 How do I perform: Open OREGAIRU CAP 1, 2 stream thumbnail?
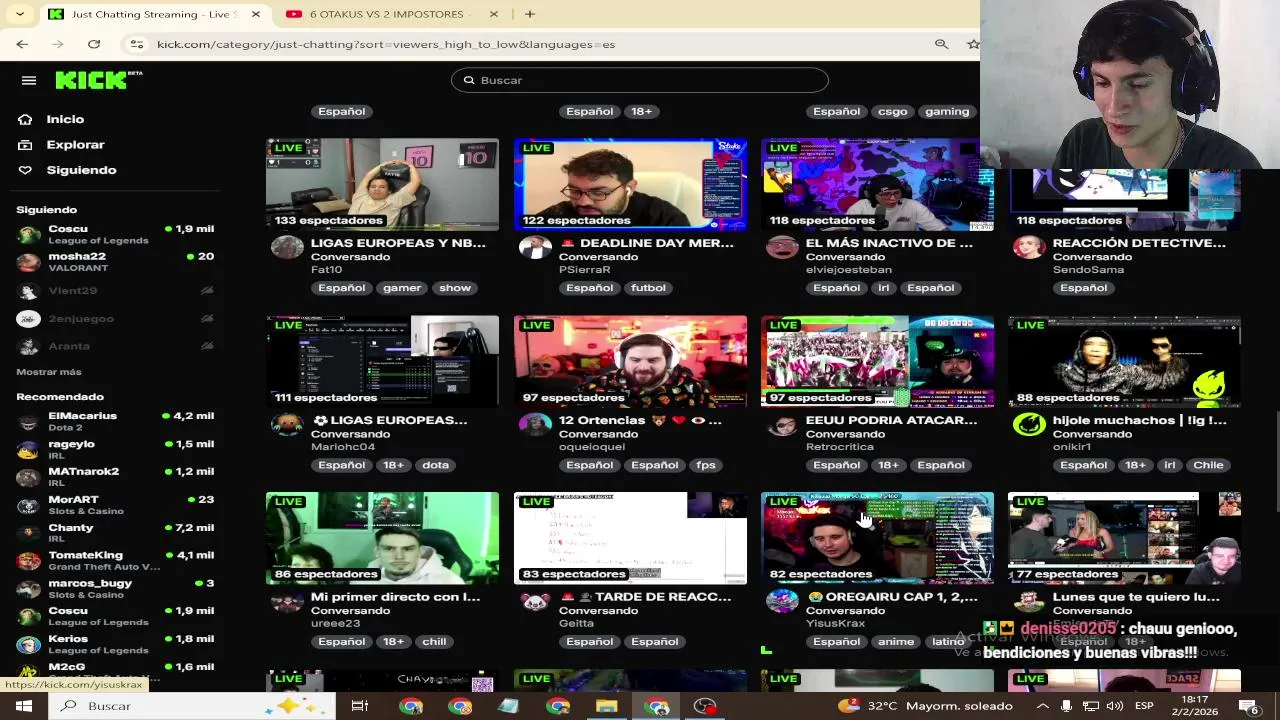tap(877, 538)
